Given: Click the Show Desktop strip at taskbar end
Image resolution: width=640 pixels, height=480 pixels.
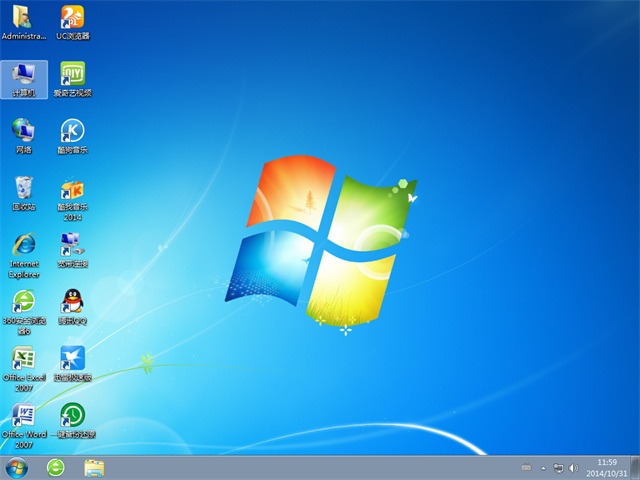Looking at the screenshot, I should (636, 468).
